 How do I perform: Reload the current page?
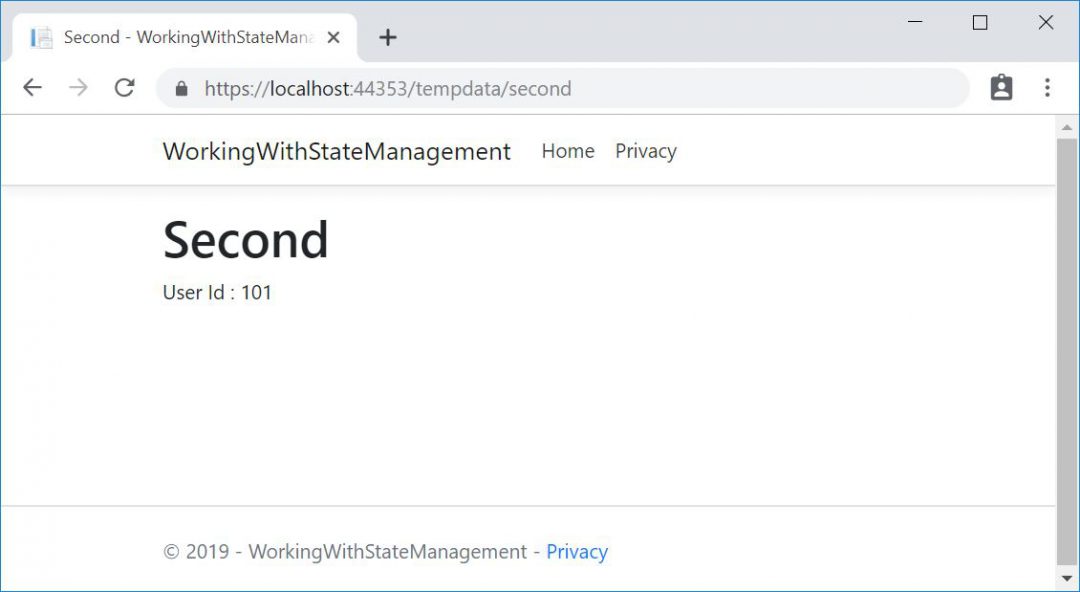point(124,88)
